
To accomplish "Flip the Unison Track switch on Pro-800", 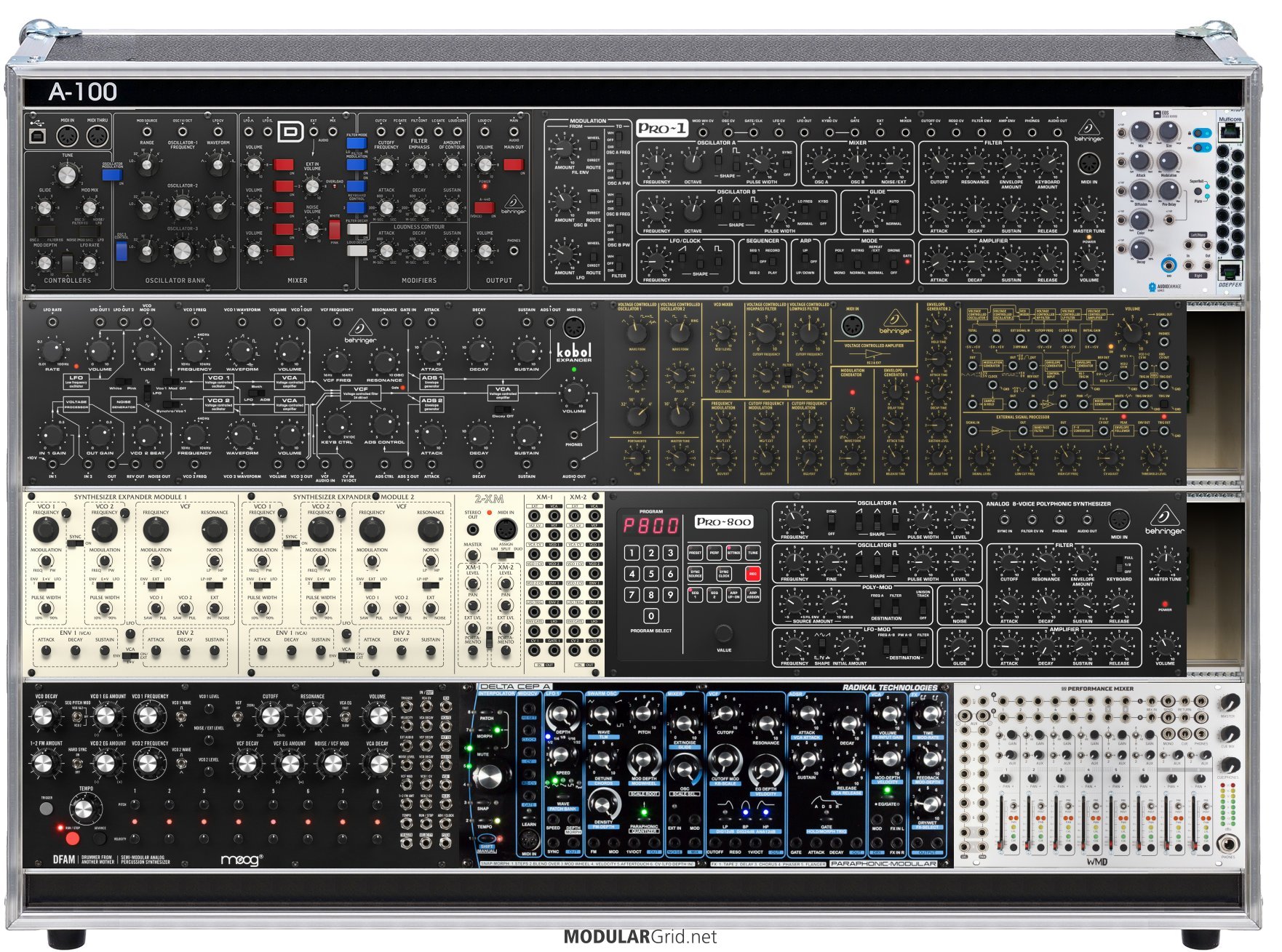I will click(923, 606).
